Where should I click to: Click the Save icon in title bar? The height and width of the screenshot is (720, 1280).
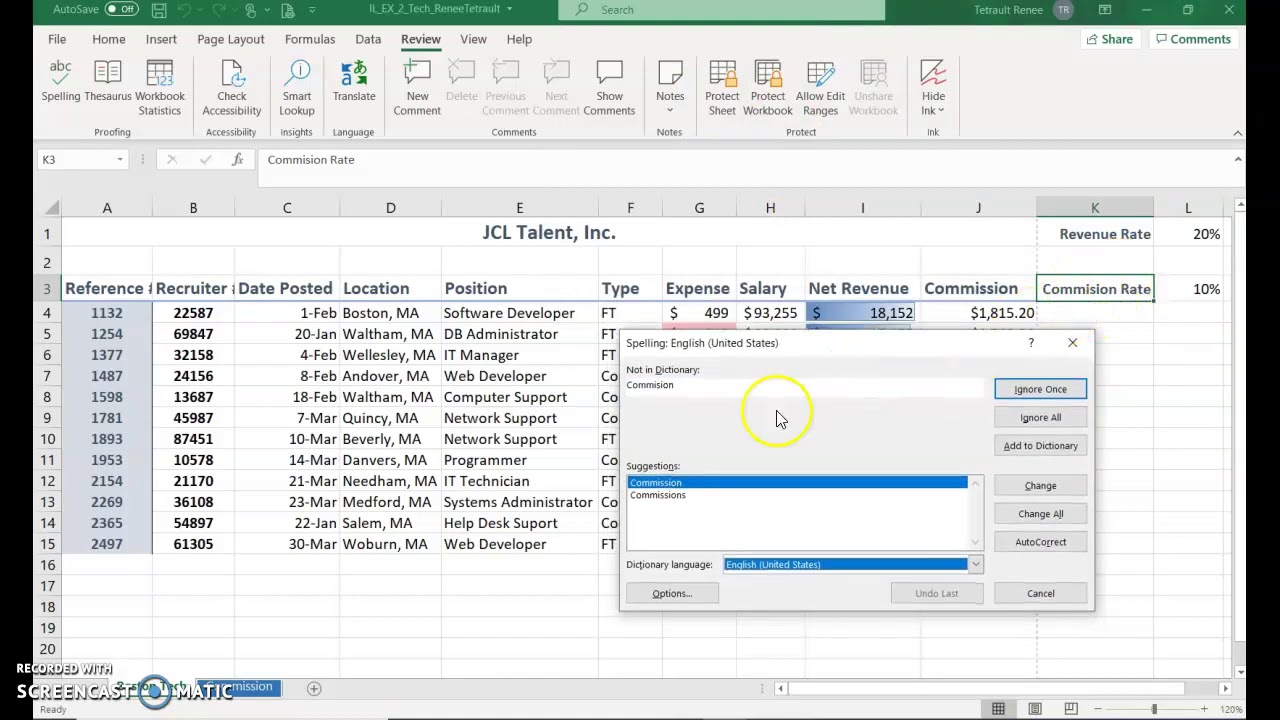pos(160,10)
